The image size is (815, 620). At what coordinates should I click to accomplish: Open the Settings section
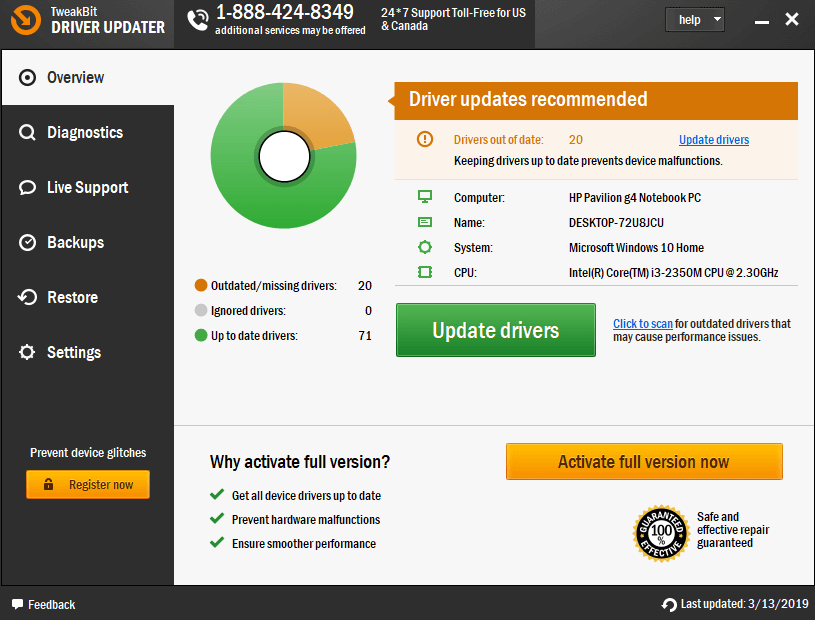click(x=88, y=352)
